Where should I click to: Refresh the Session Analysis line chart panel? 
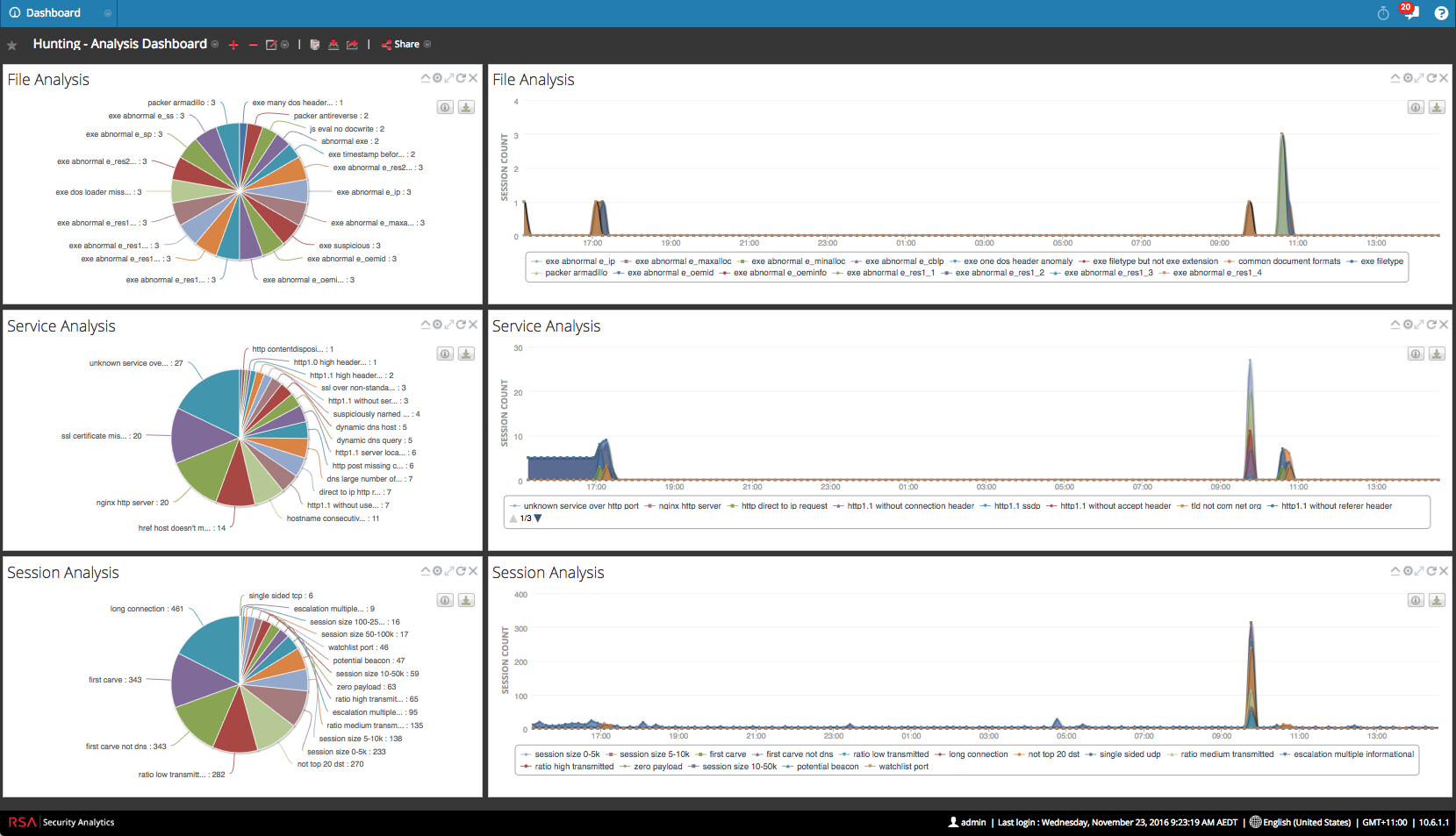[1431, 571]
